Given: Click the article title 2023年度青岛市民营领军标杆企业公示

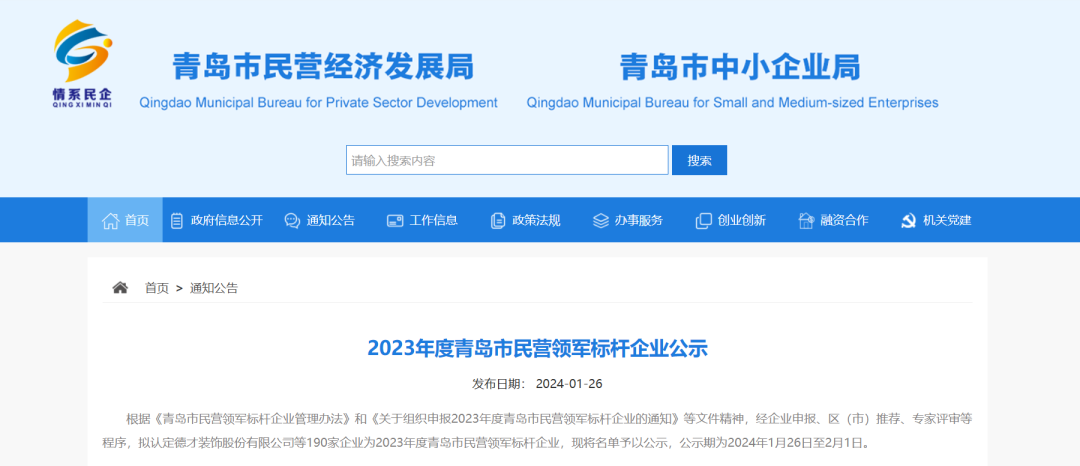Looking at the screenshot, I should [537, 348].
